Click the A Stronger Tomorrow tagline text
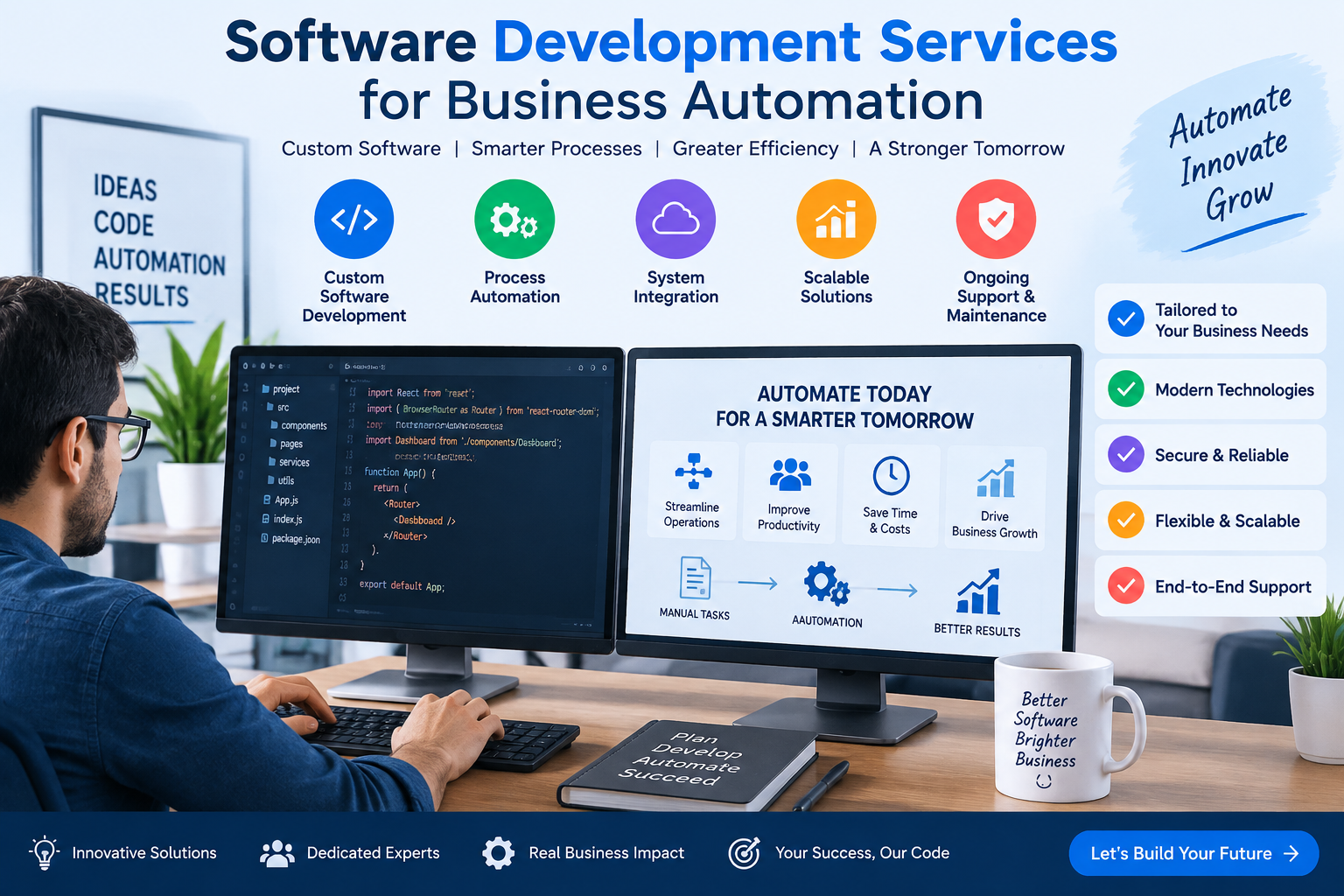The height and width of the screenshot is (896, 1344). pyautogui.click(x=967, y=149)
